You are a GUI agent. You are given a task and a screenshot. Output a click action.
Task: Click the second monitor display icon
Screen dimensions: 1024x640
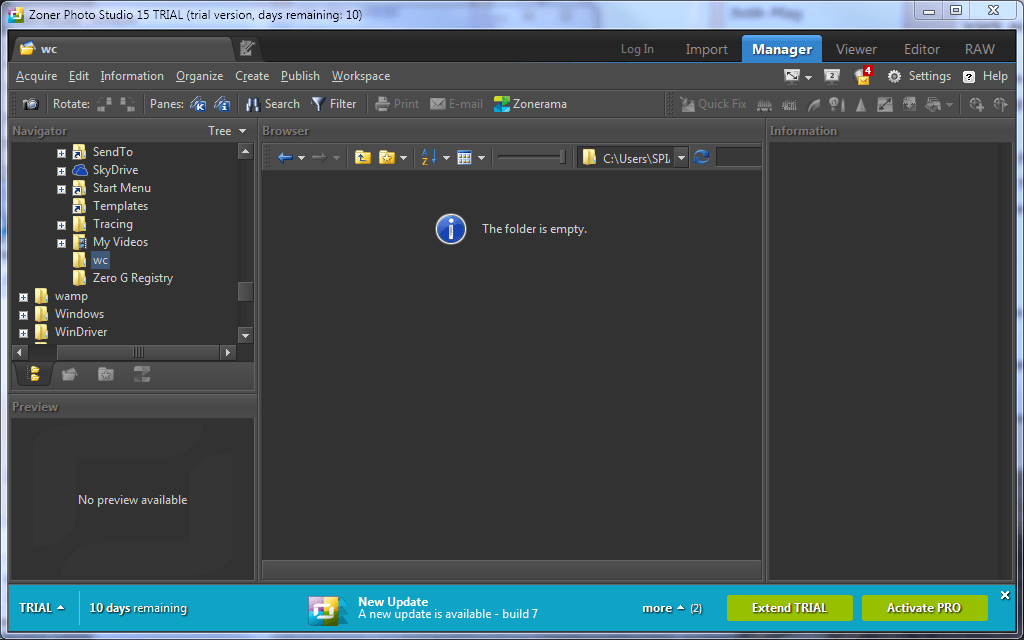(x=831, y=76)
